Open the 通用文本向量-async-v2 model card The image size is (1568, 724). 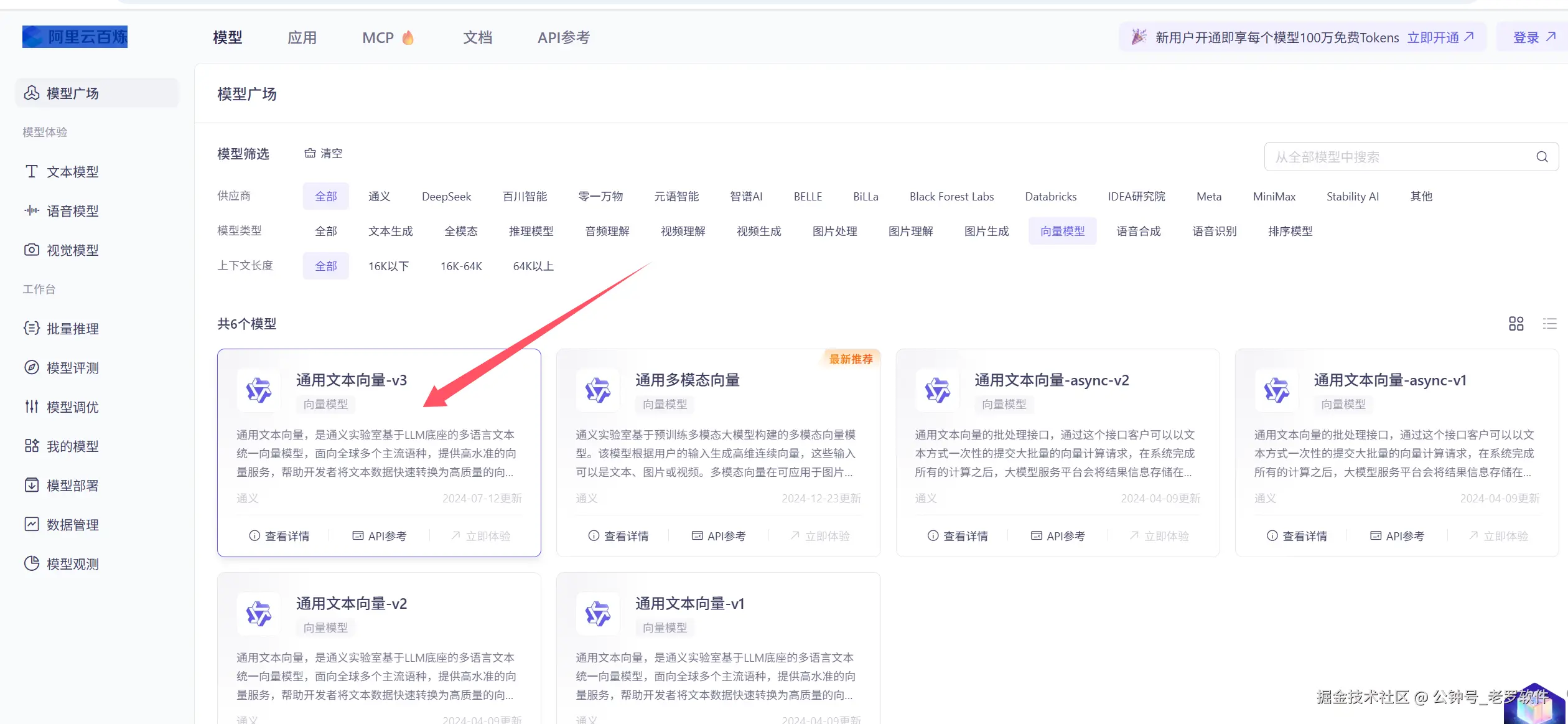pos(1051,380)
